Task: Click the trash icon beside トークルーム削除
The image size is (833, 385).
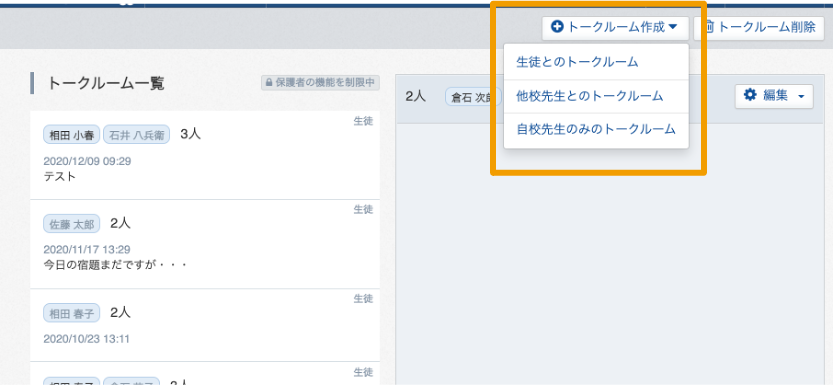Action: point(709,28)
